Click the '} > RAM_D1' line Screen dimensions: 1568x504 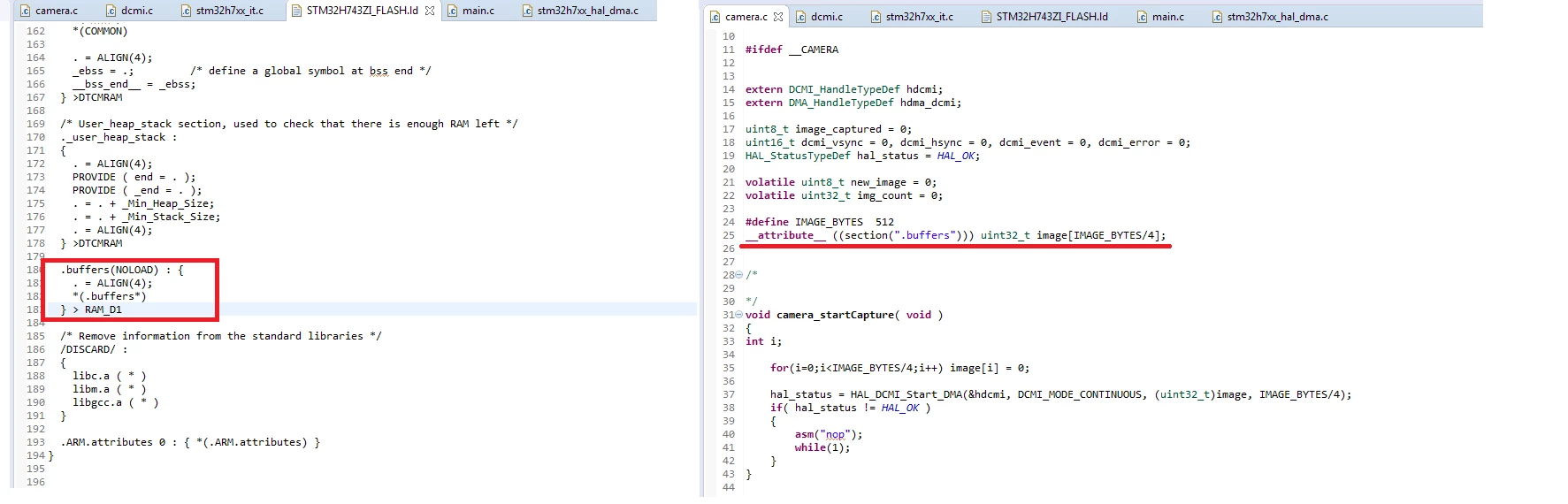click(91, 309)
